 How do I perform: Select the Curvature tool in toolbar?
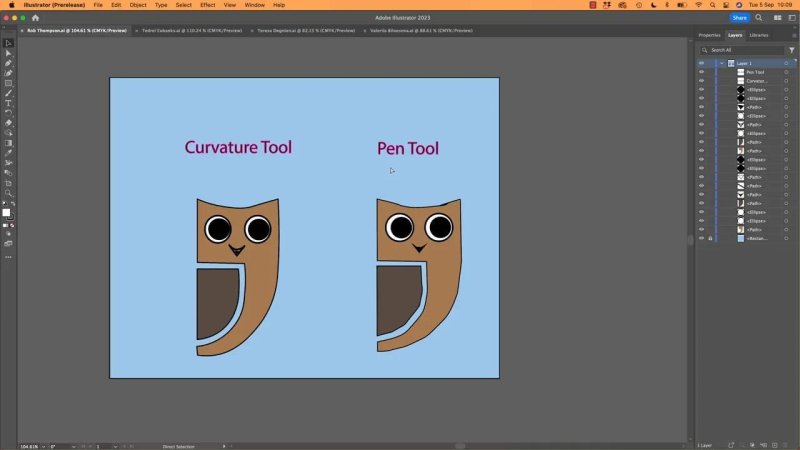[8, 73]
